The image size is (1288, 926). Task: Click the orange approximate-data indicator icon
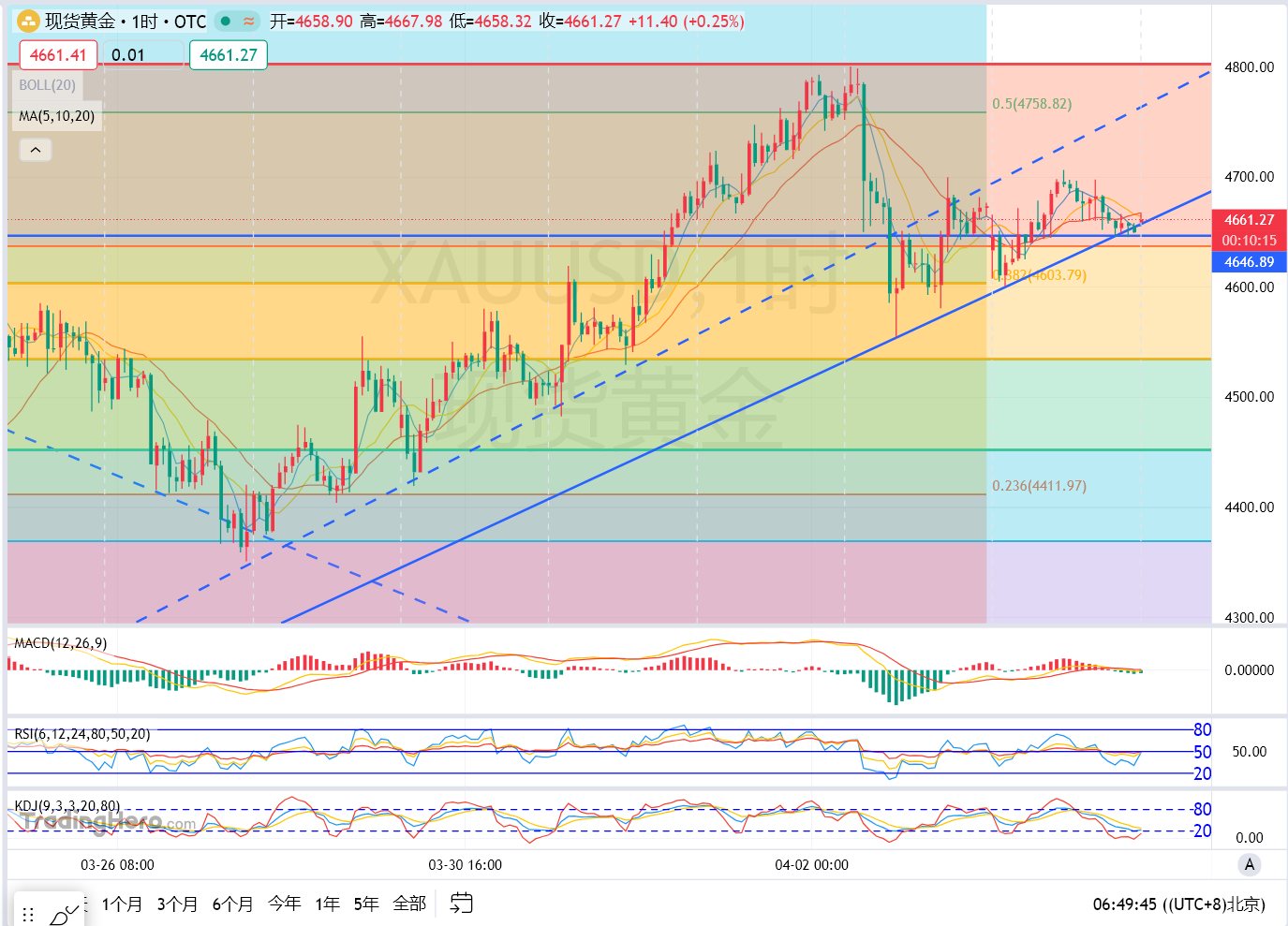click(x=248, y=21)
